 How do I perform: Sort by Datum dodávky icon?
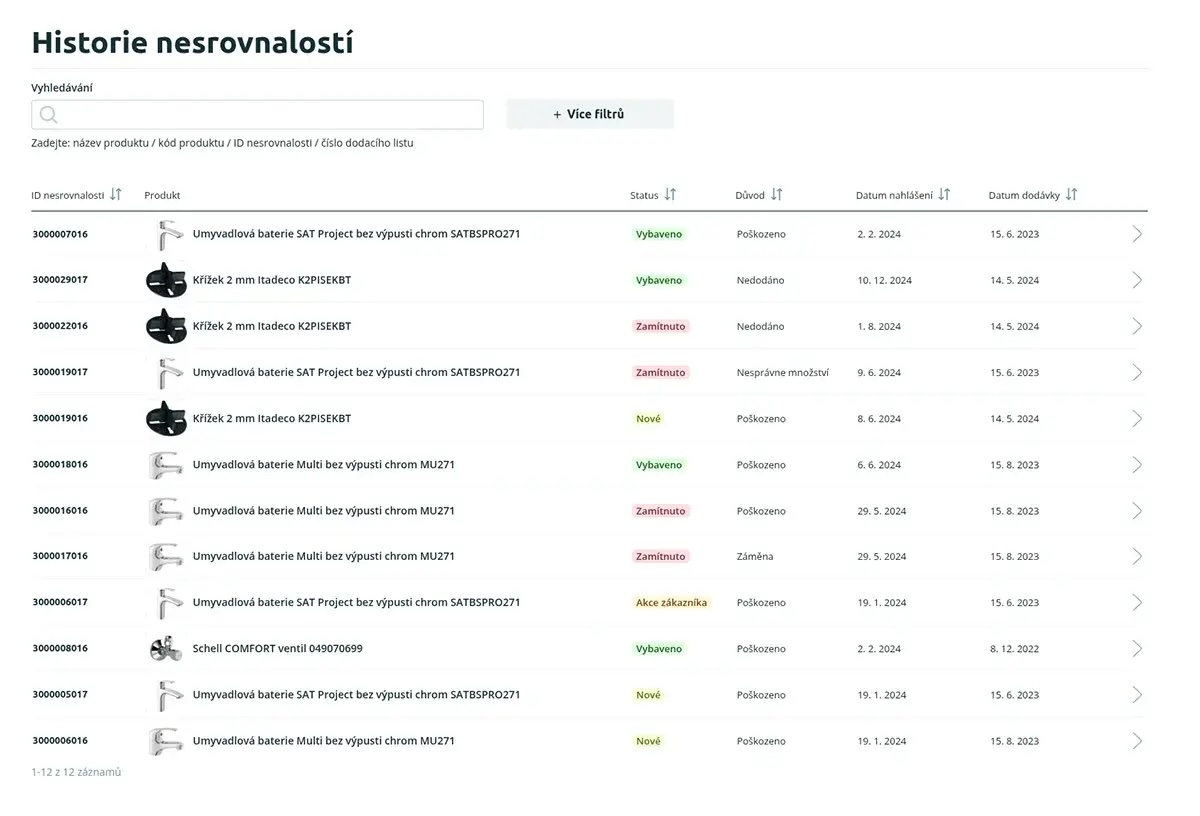pos(1071,195)
